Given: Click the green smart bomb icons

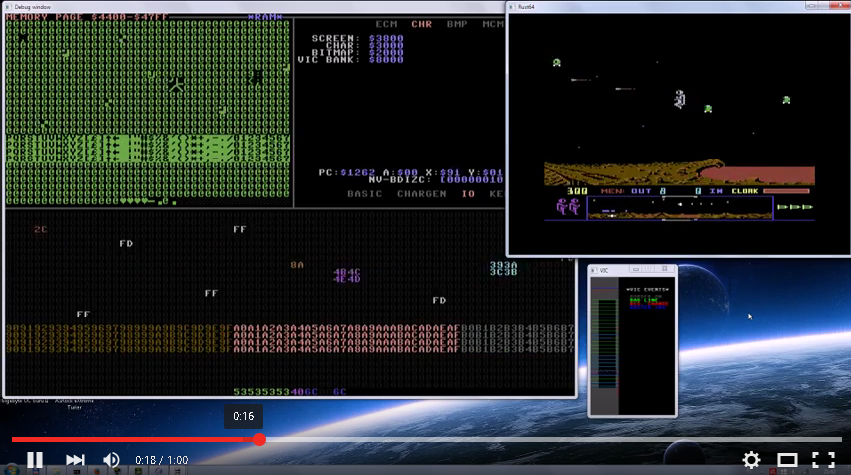Looking at the screenshot, I should point(795,207).
